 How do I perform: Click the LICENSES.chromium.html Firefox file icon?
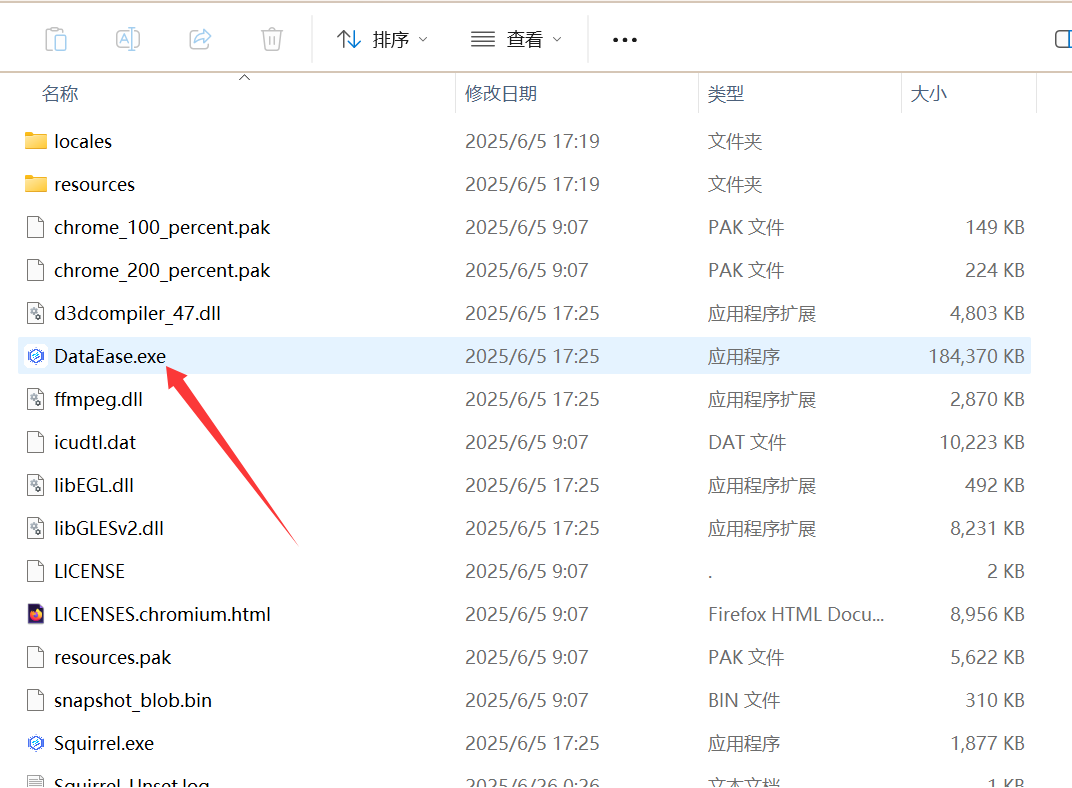(x=36, y=614)
